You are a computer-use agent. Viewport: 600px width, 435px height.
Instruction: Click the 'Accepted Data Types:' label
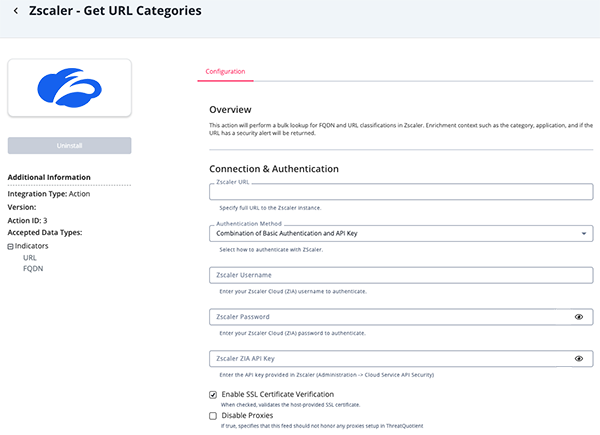tap(45, 233)
